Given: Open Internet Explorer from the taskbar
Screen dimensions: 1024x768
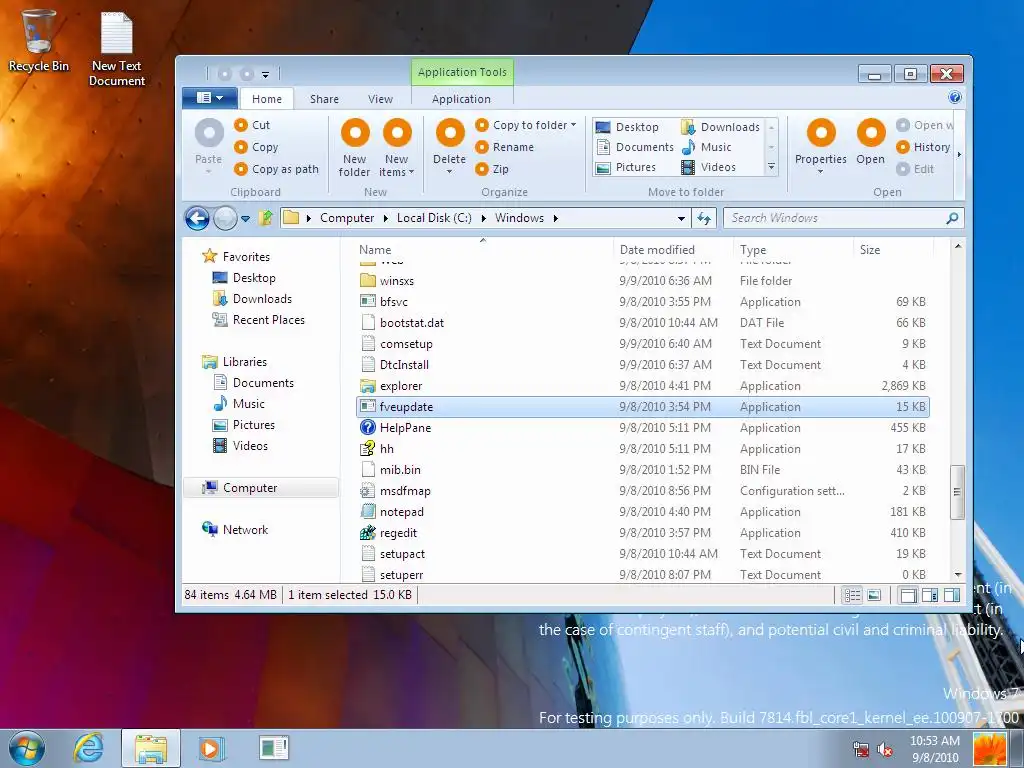Looking at the screenshot, I should [x=88, y=748].
